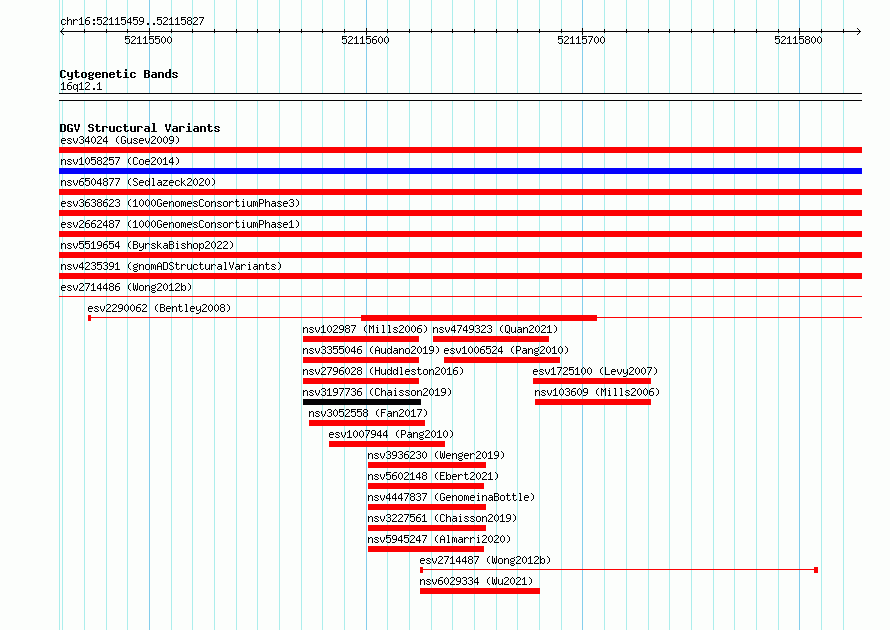Click the ruler's right arrow end
This screenshot has height=630, width=890.
[859, 32]
